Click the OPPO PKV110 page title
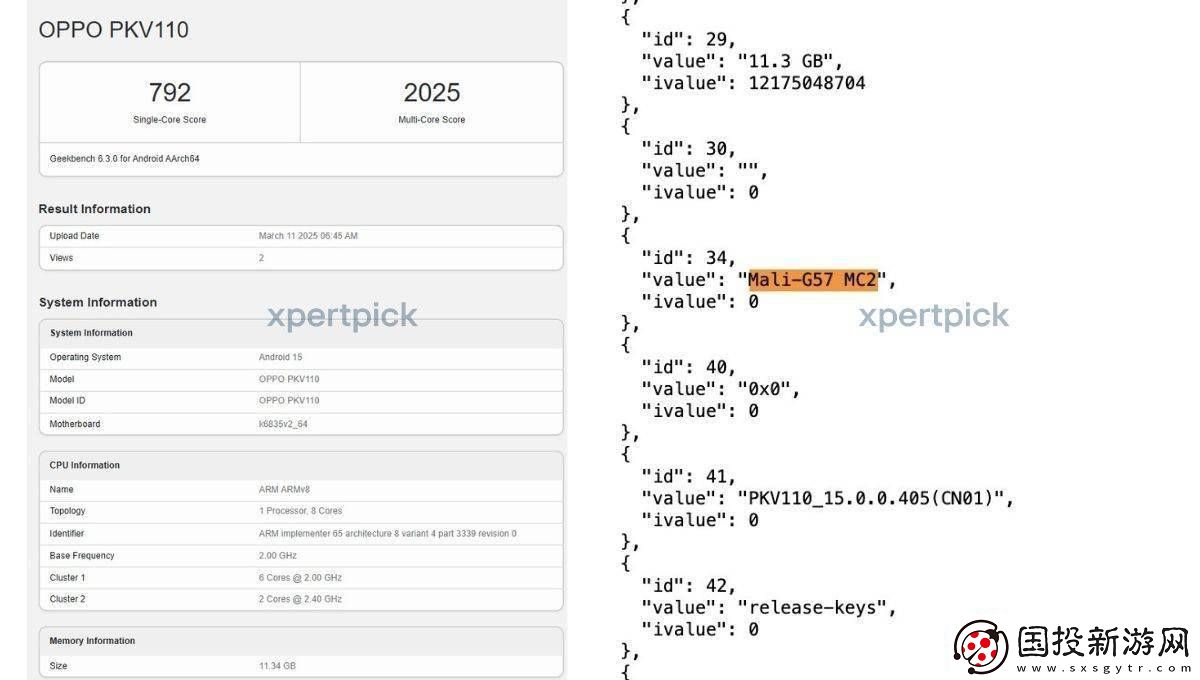 [x=113, y=30]
